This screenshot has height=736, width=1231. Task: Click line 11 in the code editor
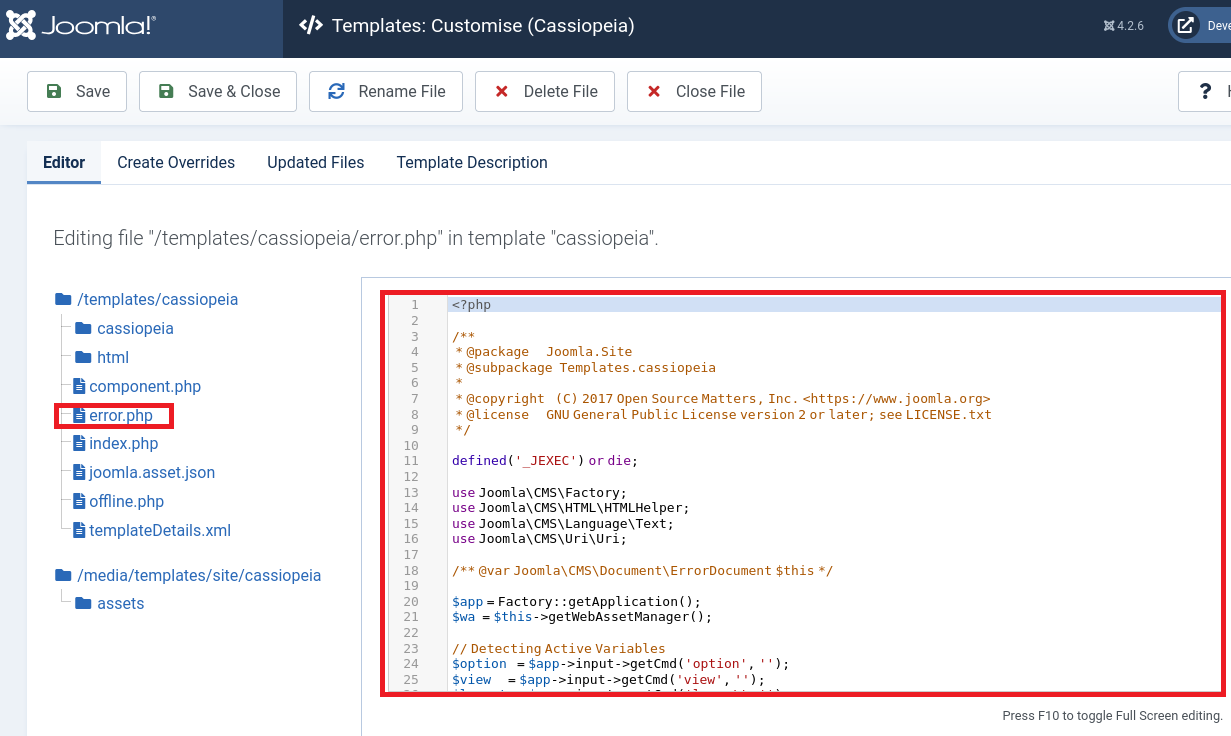(x=545, y=460)
